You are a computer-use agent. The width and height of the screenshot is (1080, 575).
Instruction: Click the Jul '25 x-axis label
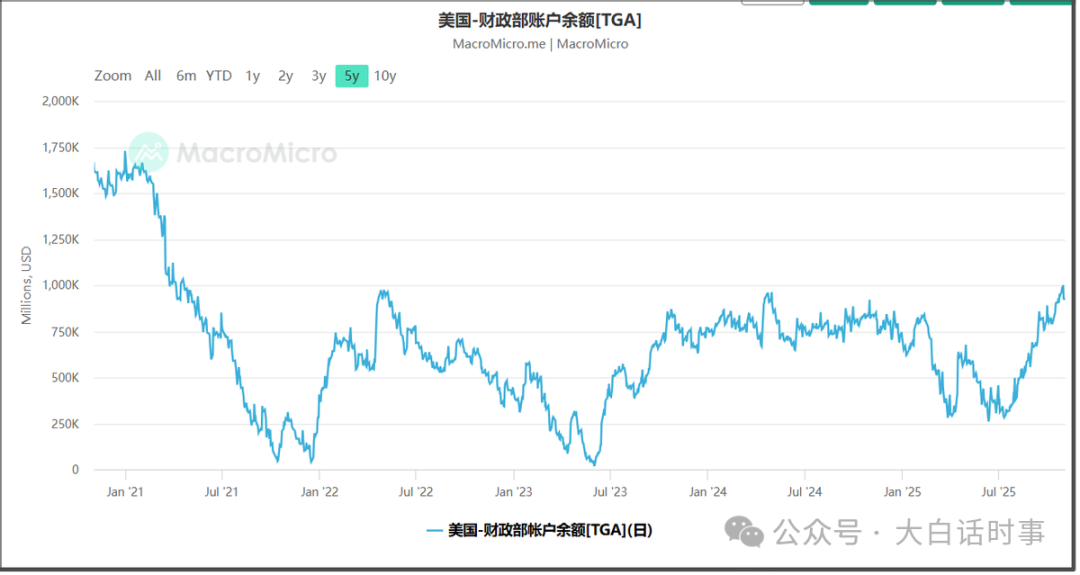[998, 492]
